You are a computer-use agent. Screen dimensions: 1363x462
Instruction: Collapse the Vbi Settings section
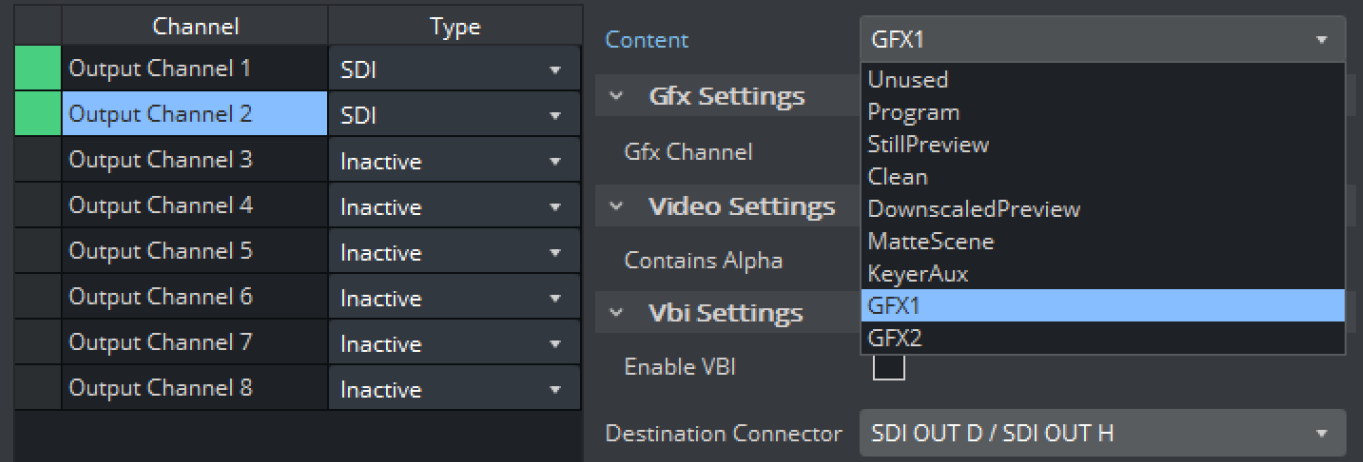[617, 313]
